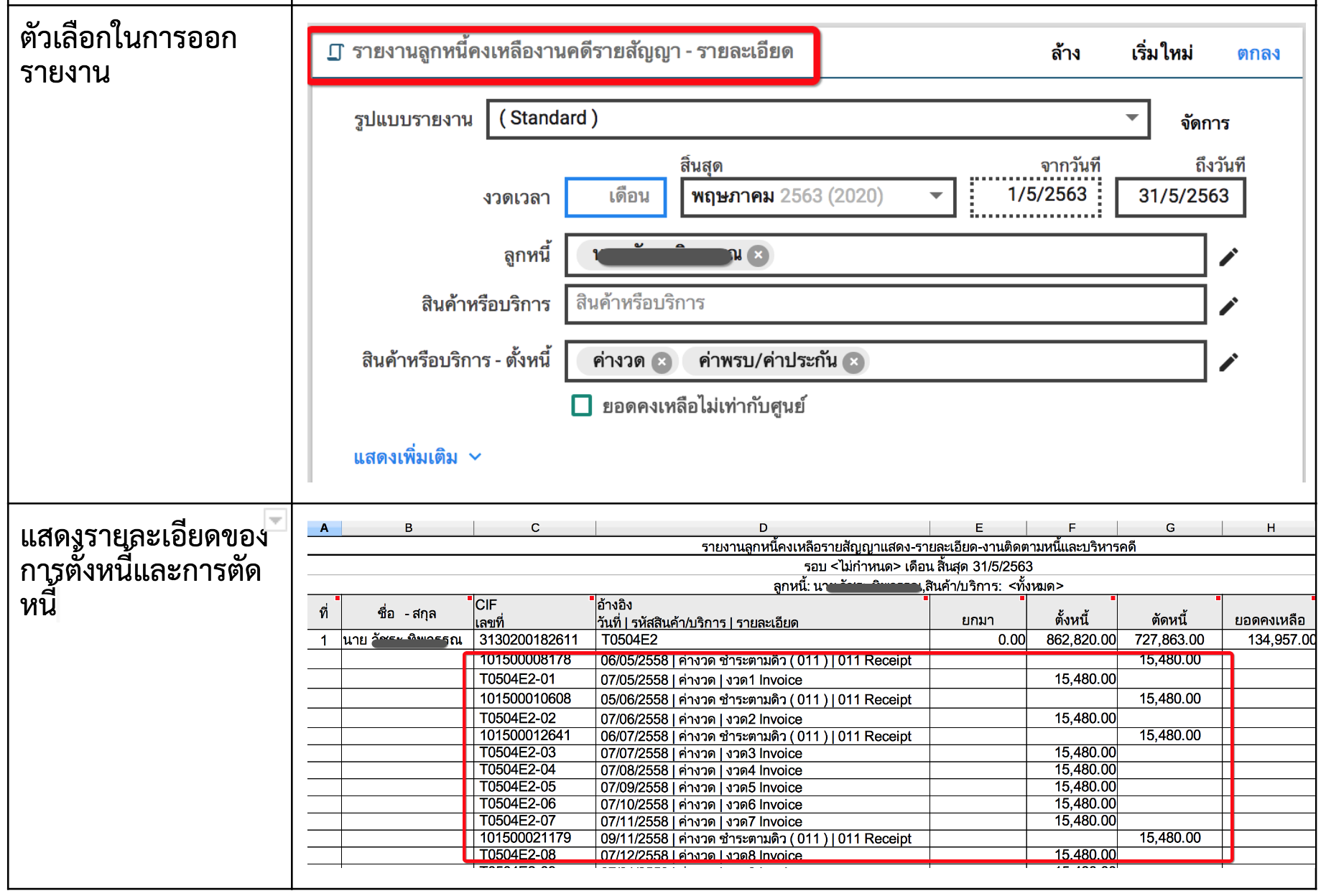Viewport: 1326px width, 896px height.
Task: Click the to-date field 31/5/2563
Action: point(1180,197)
